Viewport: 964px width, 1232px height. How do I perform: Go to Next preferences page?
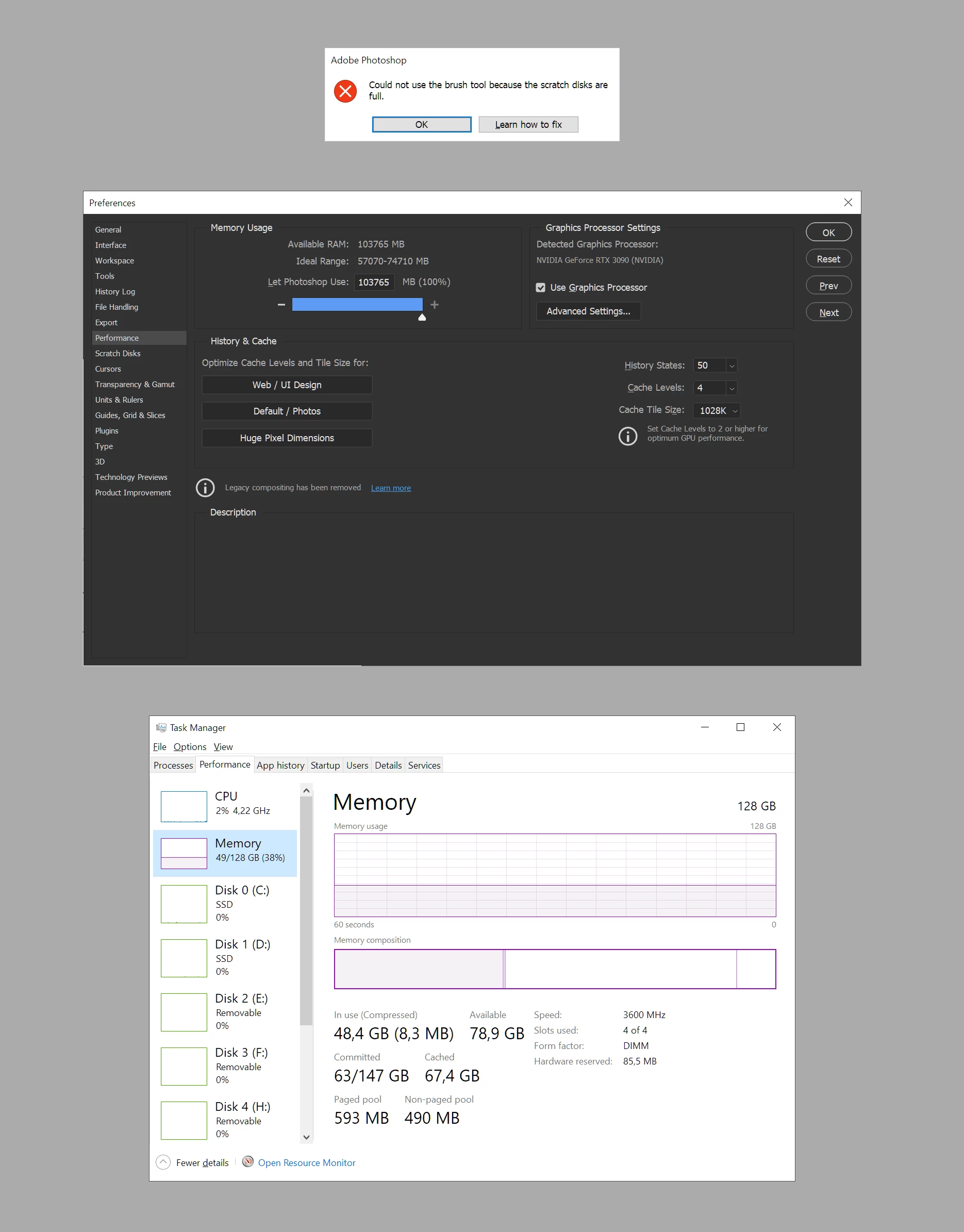[828, 312]
